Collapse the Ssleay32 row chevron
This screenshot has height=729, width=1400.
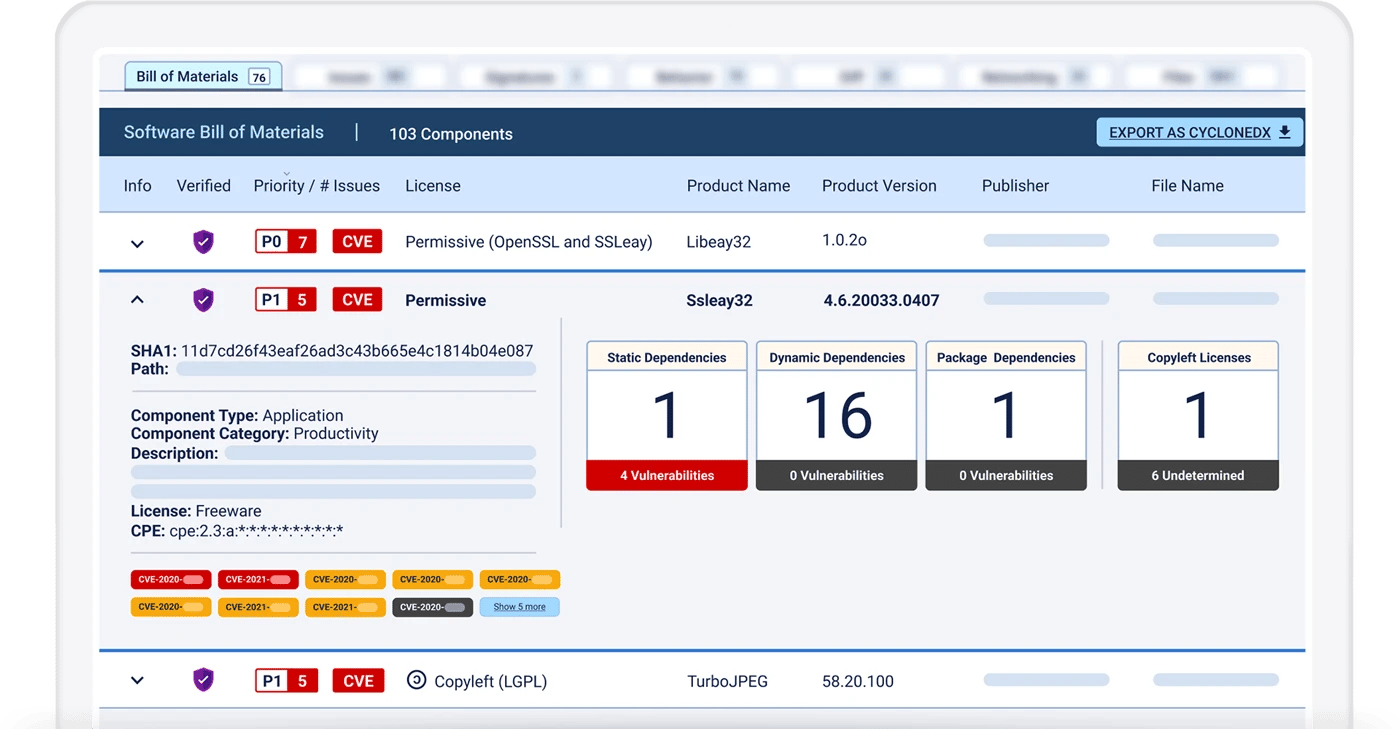click(x=137, y=300)
